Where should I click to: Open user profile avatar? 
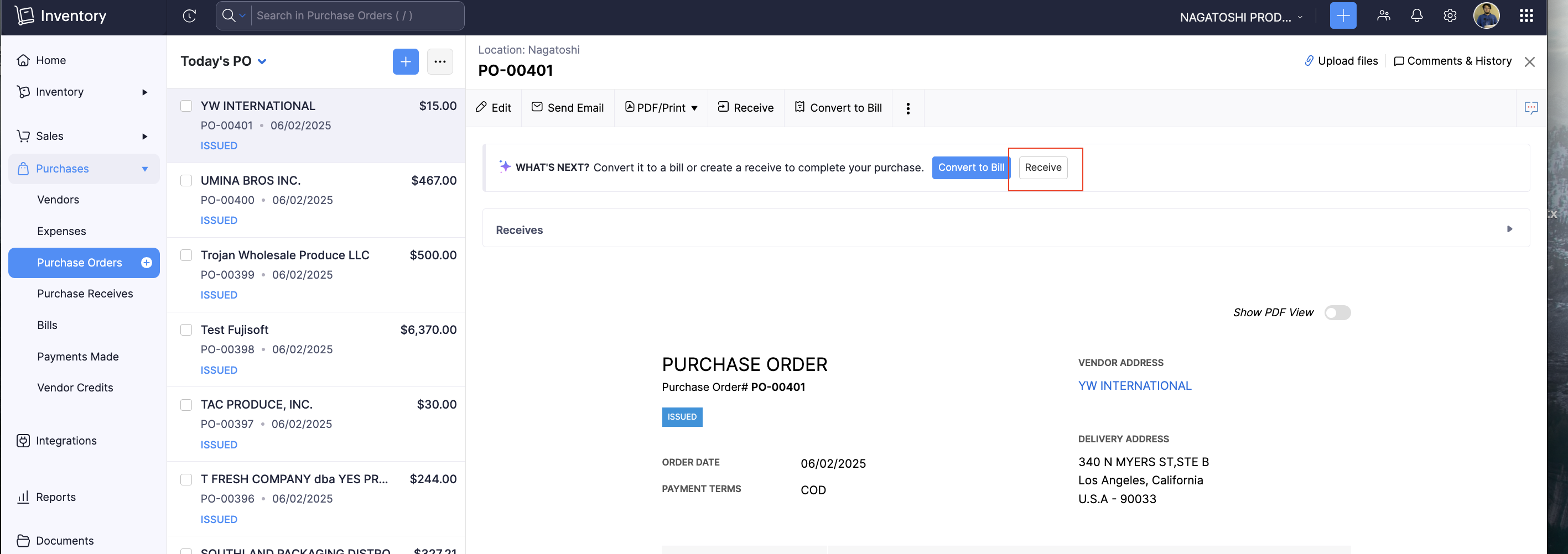[x=1486, y=16]
